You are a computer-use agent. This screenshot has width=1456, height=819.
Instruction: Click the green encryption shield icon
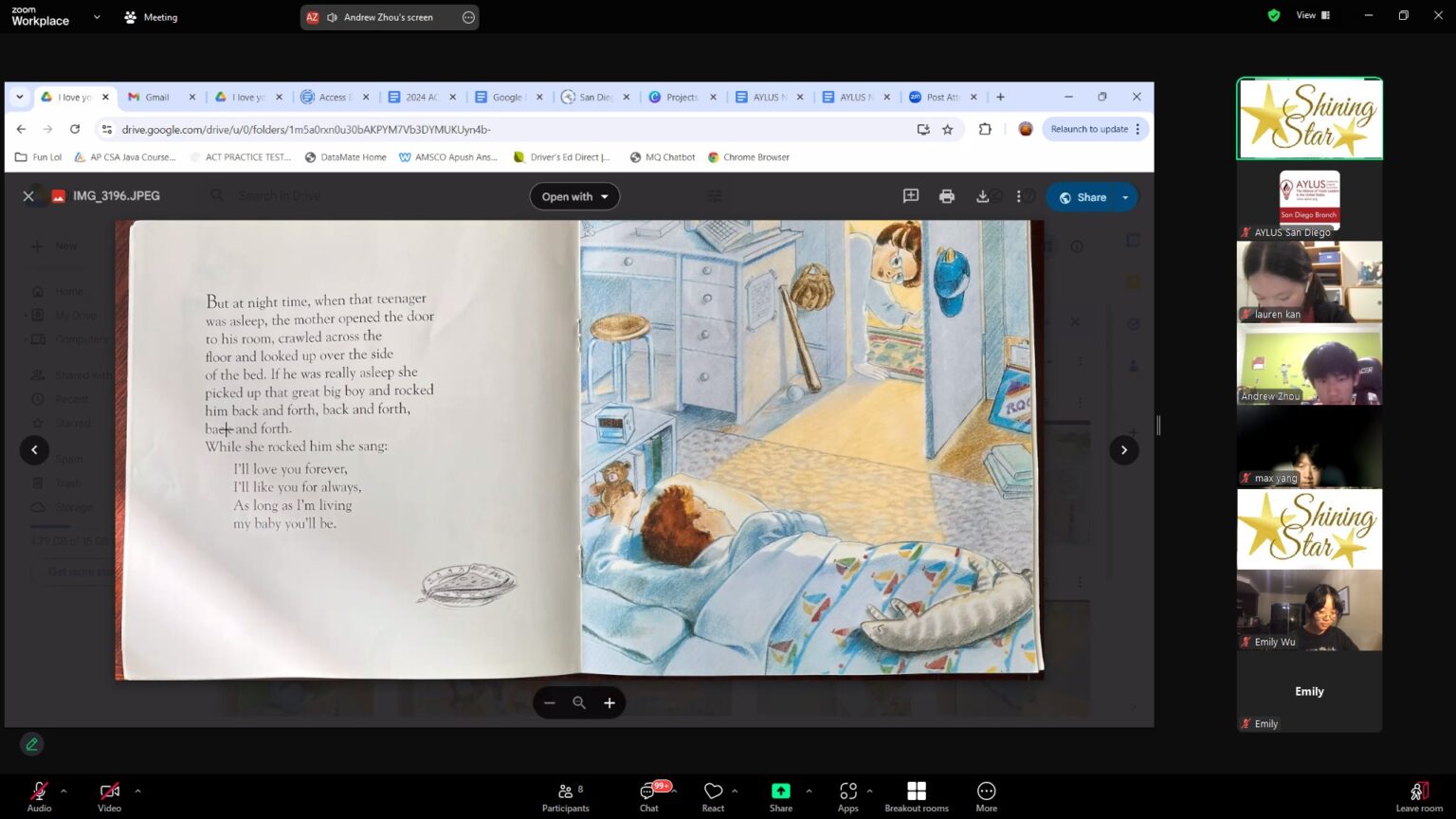tap(1274, 15)
